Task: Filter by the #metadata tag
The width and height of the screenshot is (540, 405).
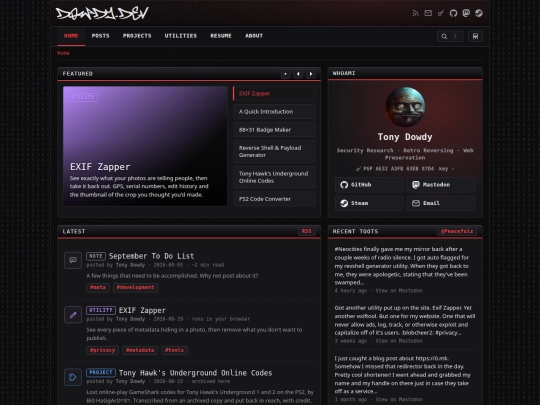Action: 140,351
